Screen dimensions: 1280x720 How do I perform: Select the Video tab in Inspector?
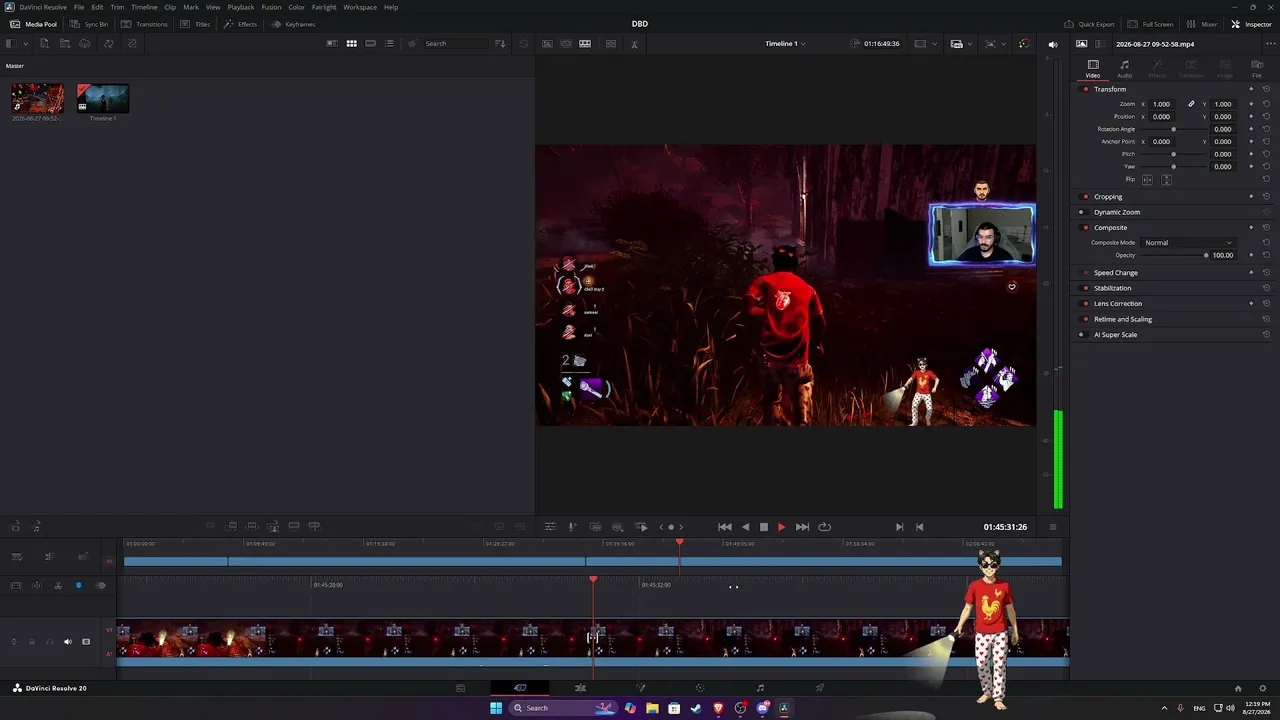1093,69
